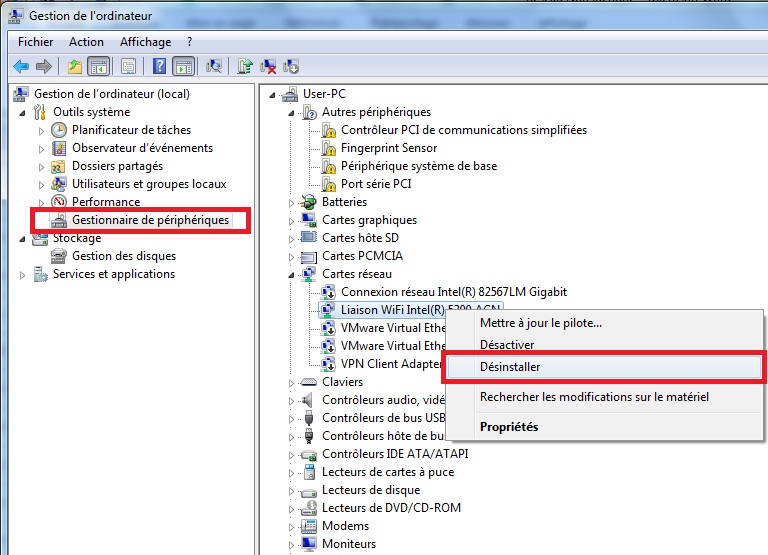The image size is (768, 555).
Task: Click the properties sheet toolbar icon
Action: point(128,67)
